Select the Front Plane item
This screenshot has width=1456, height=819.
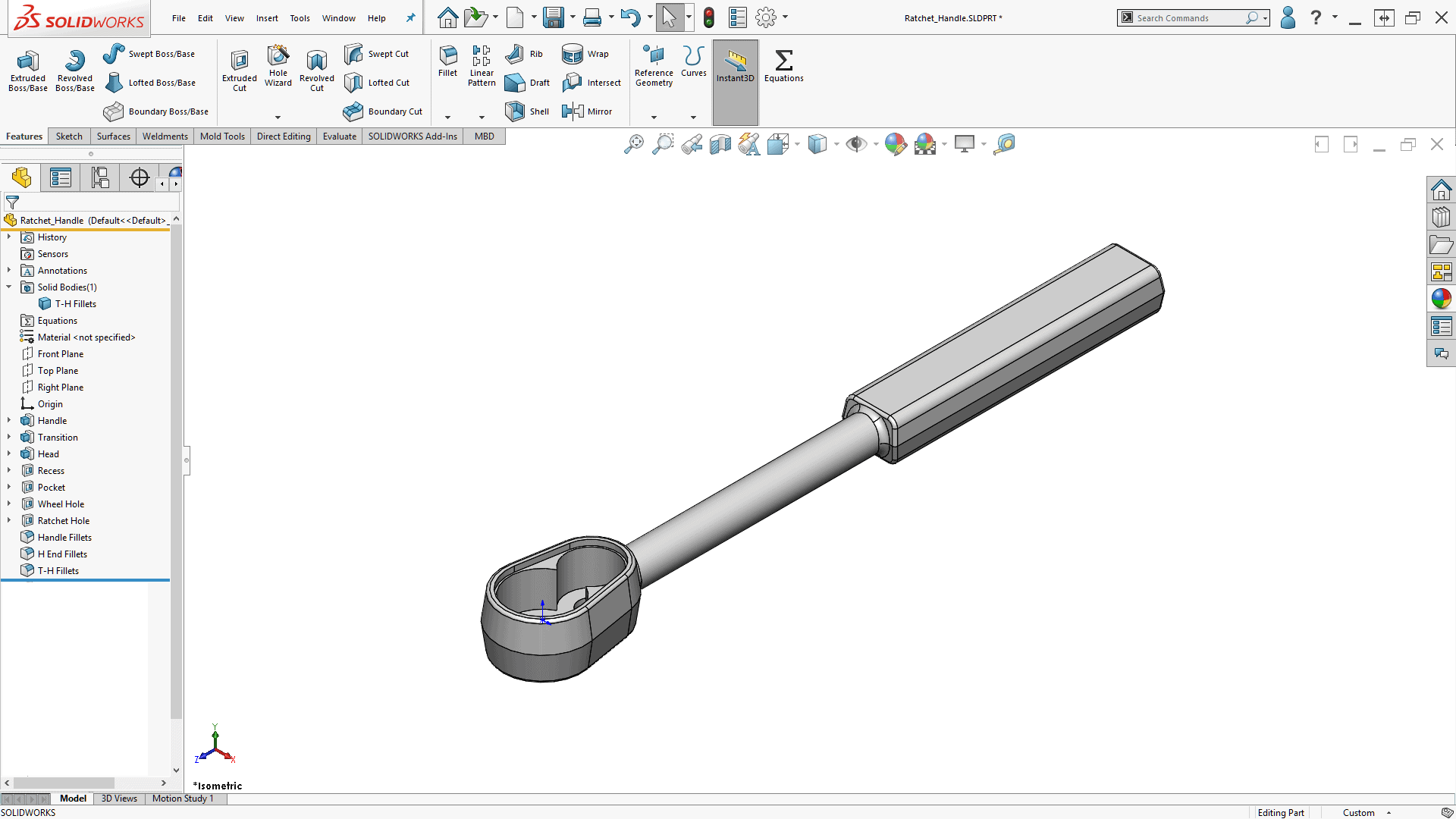click(61, 354)
